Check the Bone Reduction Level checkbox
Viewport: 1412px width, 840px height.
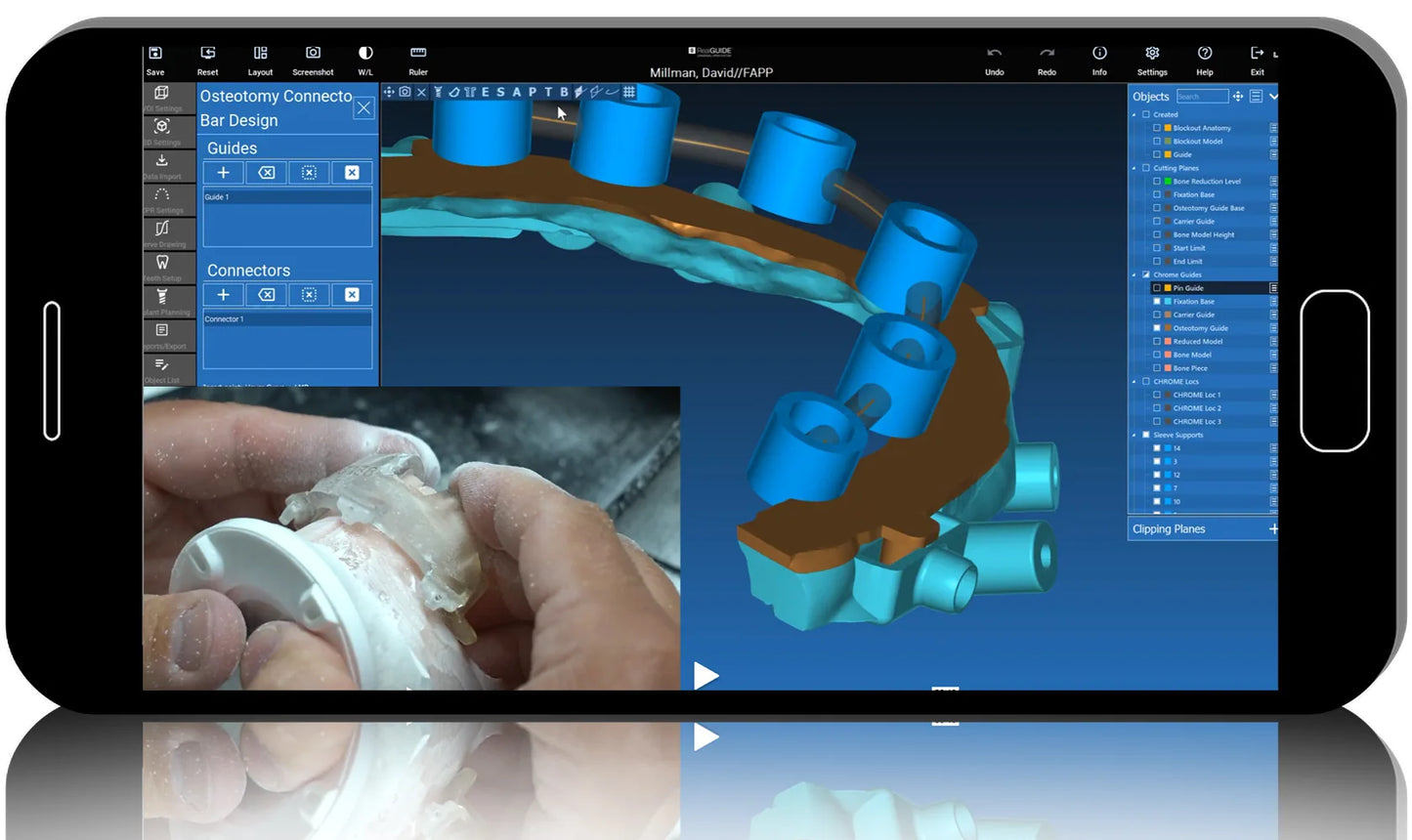1157,182
